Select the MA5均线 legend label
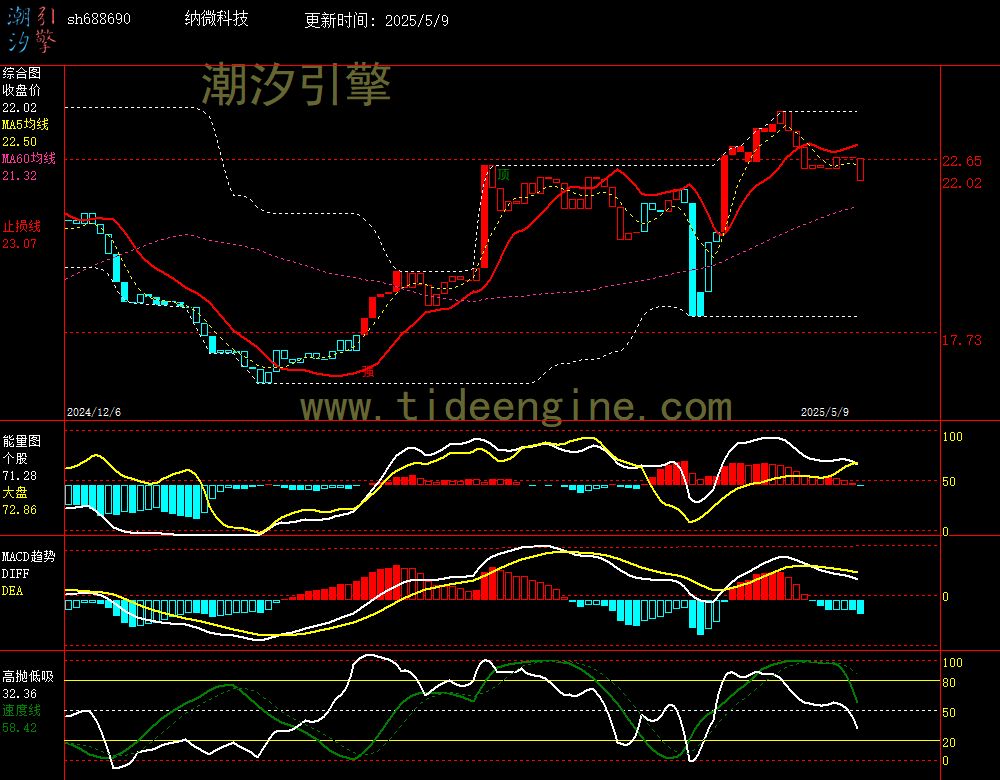The image size is (1000, 780). coord(26,124)
